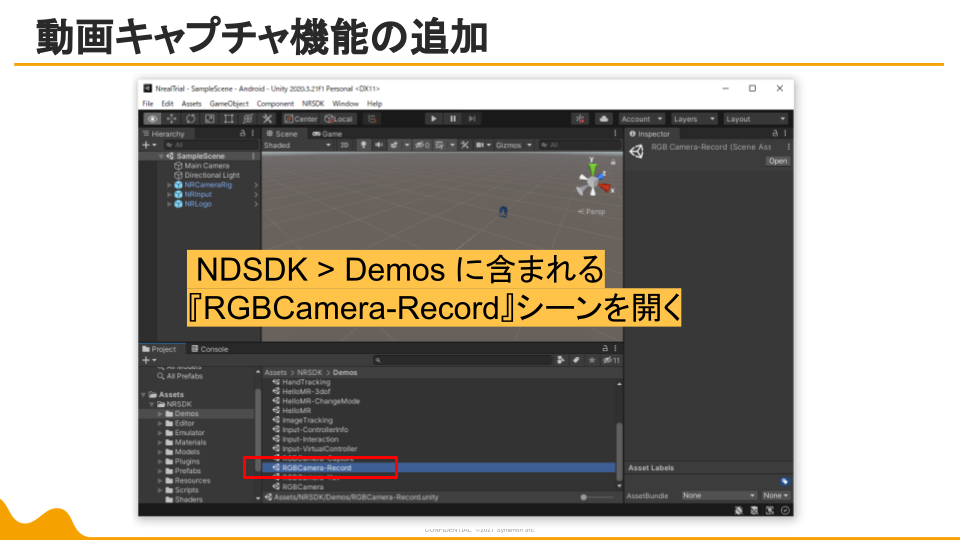This screenshot has width=960, height=540.
Task: Open component editor tools in Scene
Action: (x=465, y=145)
